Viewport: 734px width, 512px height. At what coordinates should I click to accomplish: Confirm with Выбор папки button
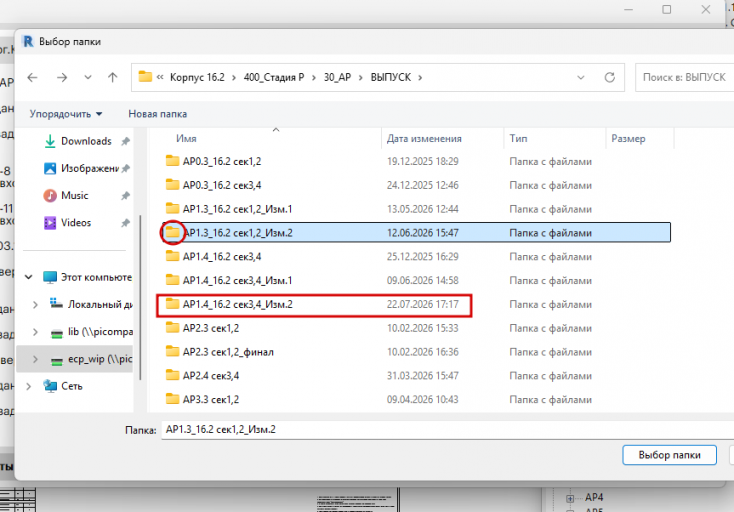(x=669, y=455)
